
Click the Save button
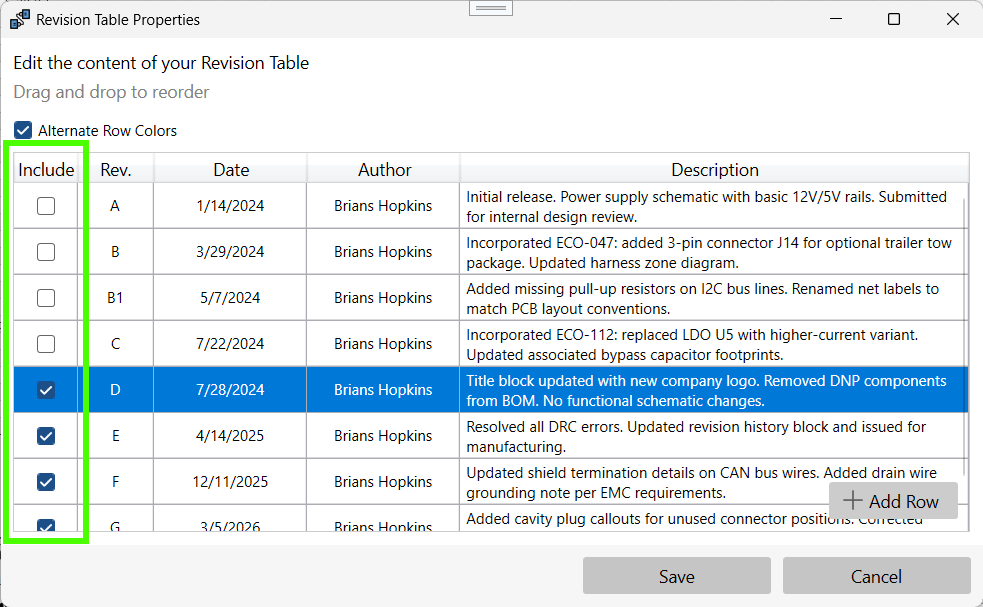(x=676, y=576)
